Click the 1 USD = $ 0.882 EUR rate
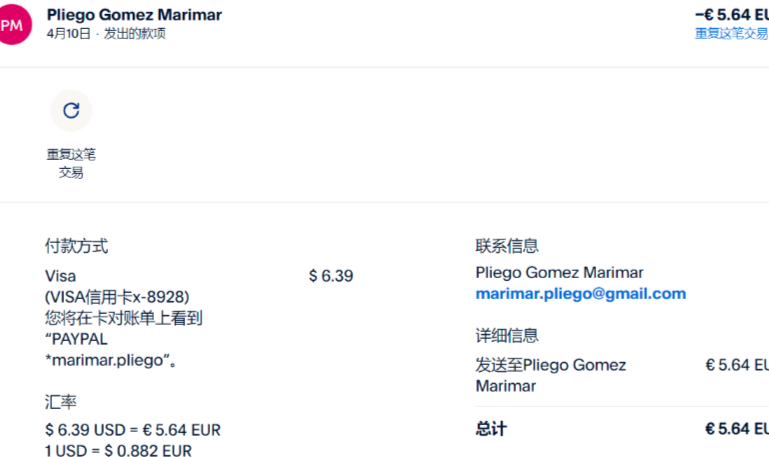The height and width of the screenshot is (457, 769). coord(118,450)
